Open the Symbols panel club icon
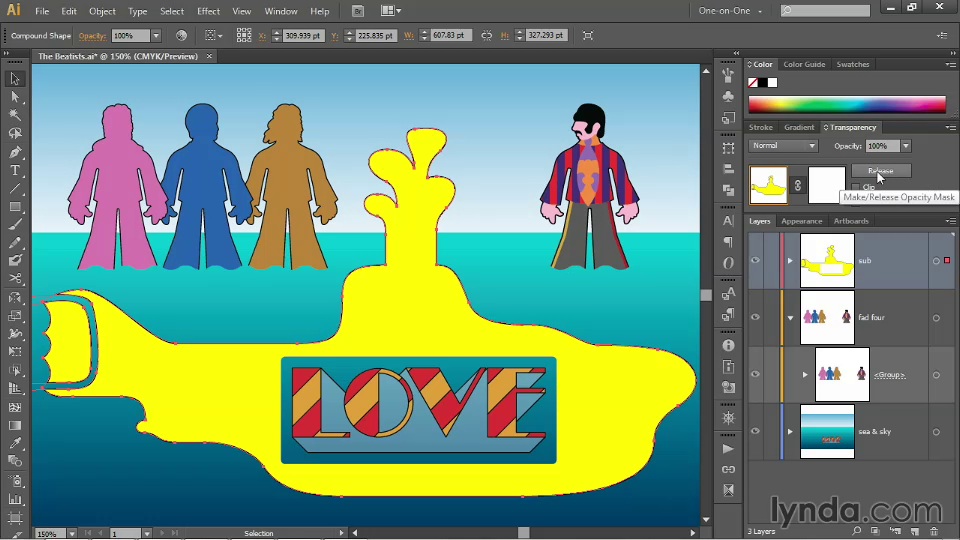Image resolution: width=960 pixels, height=540 pixels. pyautogui.click(x=728, y=96)
